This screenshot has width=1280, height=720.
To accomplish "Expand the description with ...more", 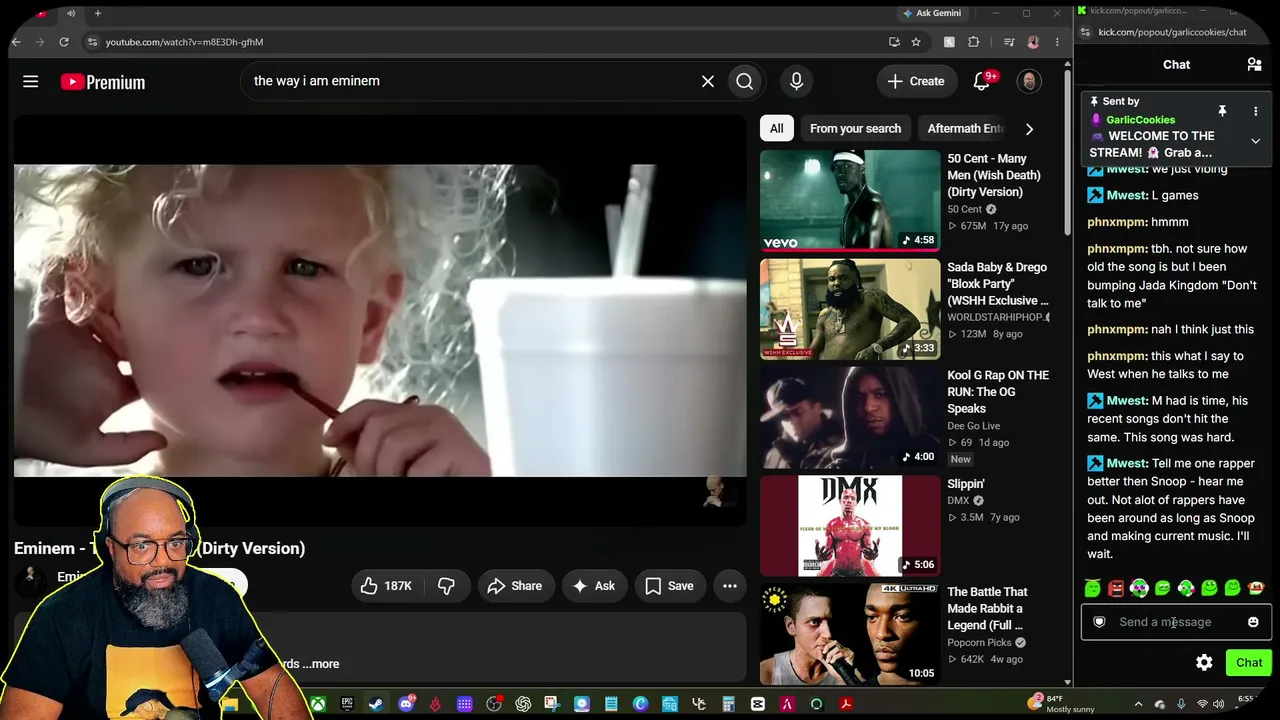I will (x=321, y=664).
